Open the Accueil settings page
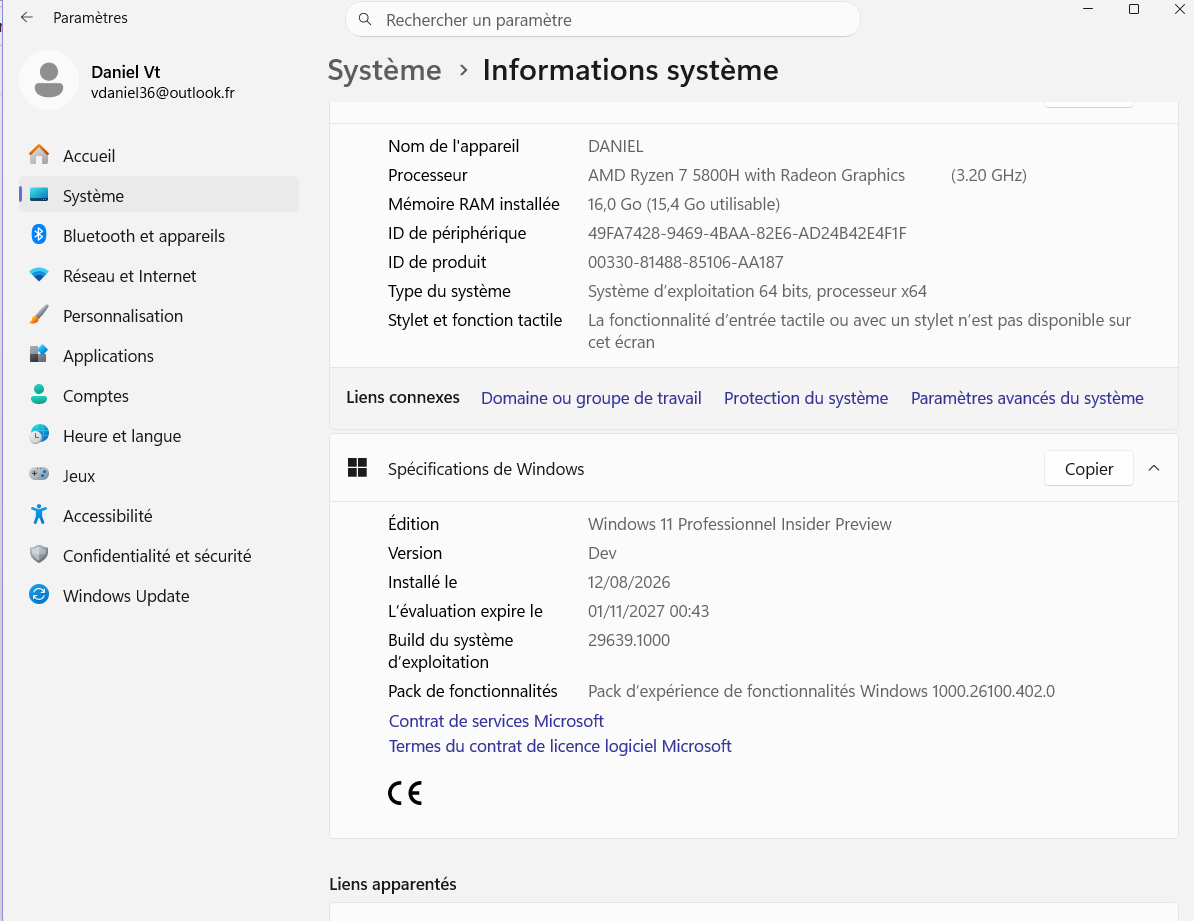 click(x=159, y=155)
